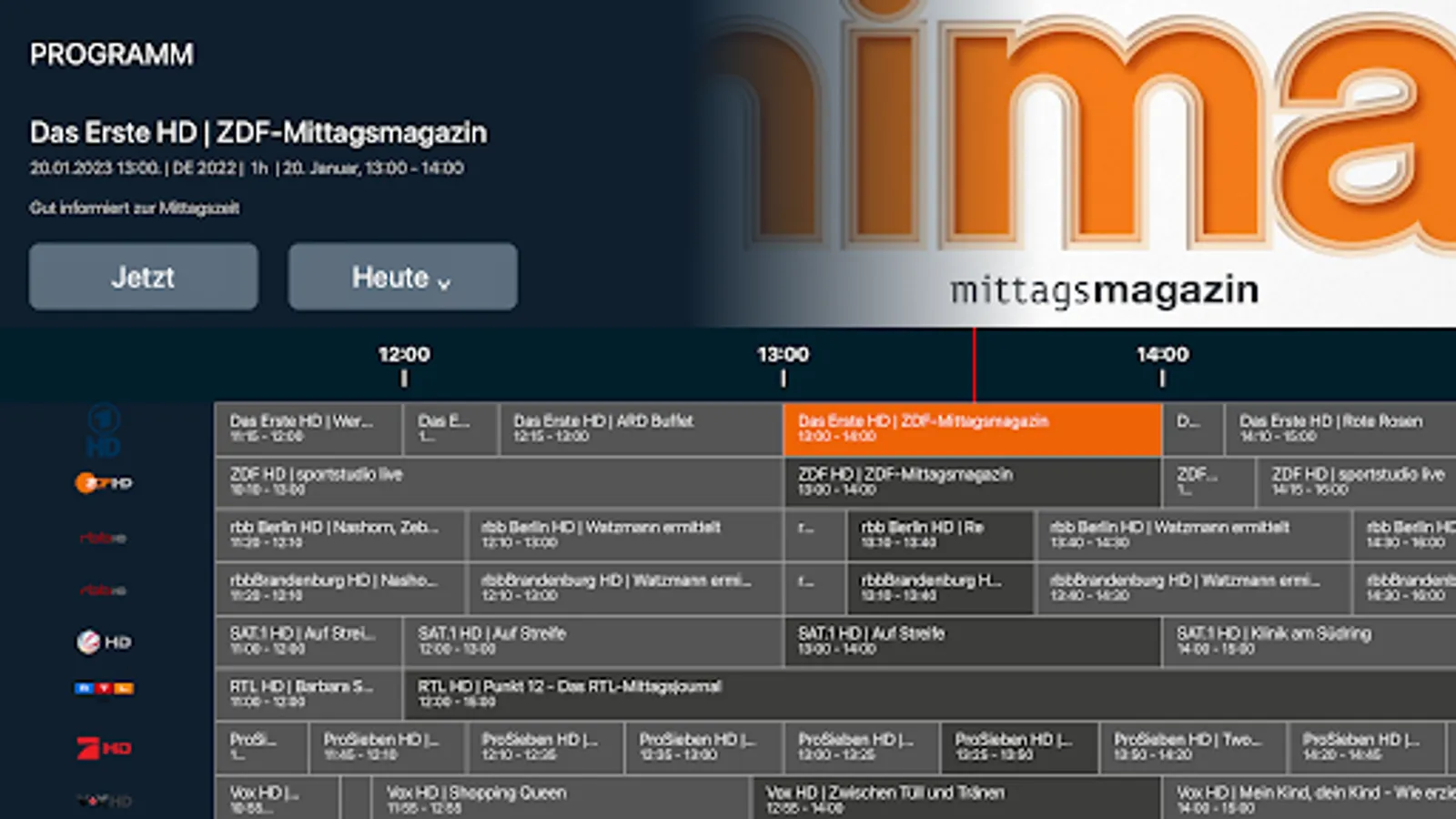Select the ProSieben HD channel logo
Image resolution: width=1456 pixels, height=819 pixels.
[104, 748]
